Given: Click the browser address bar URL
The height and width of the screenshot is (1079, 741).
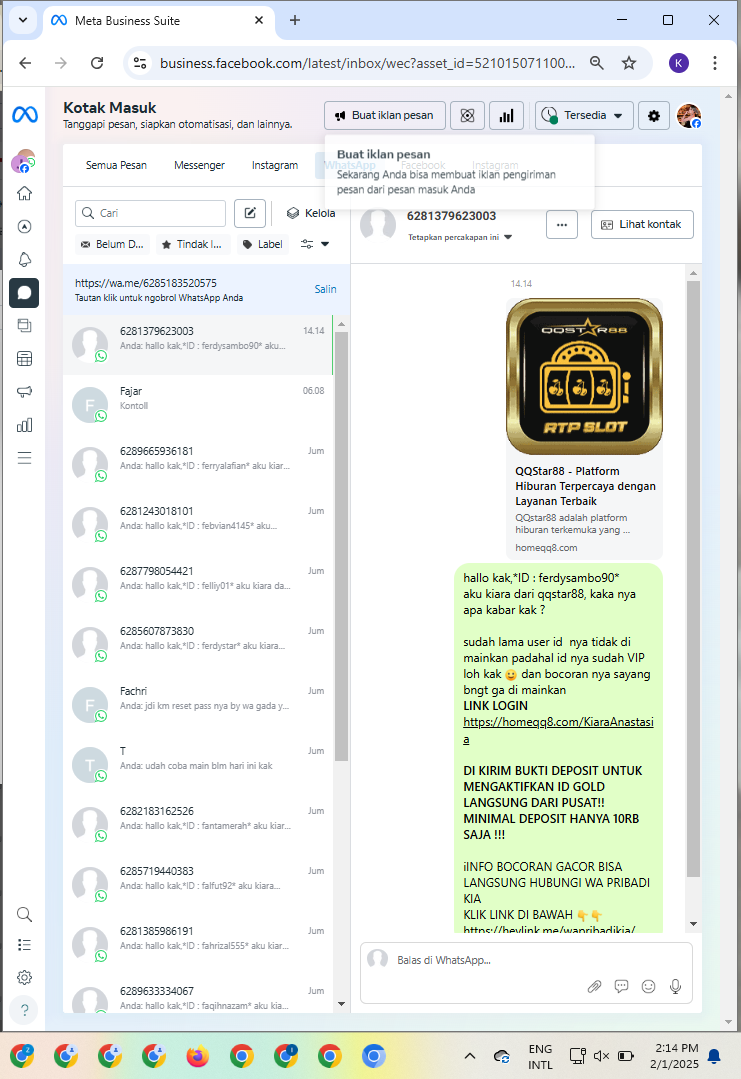Looking at the screenshot, I should pyautogui.click(x=367, y=63).
